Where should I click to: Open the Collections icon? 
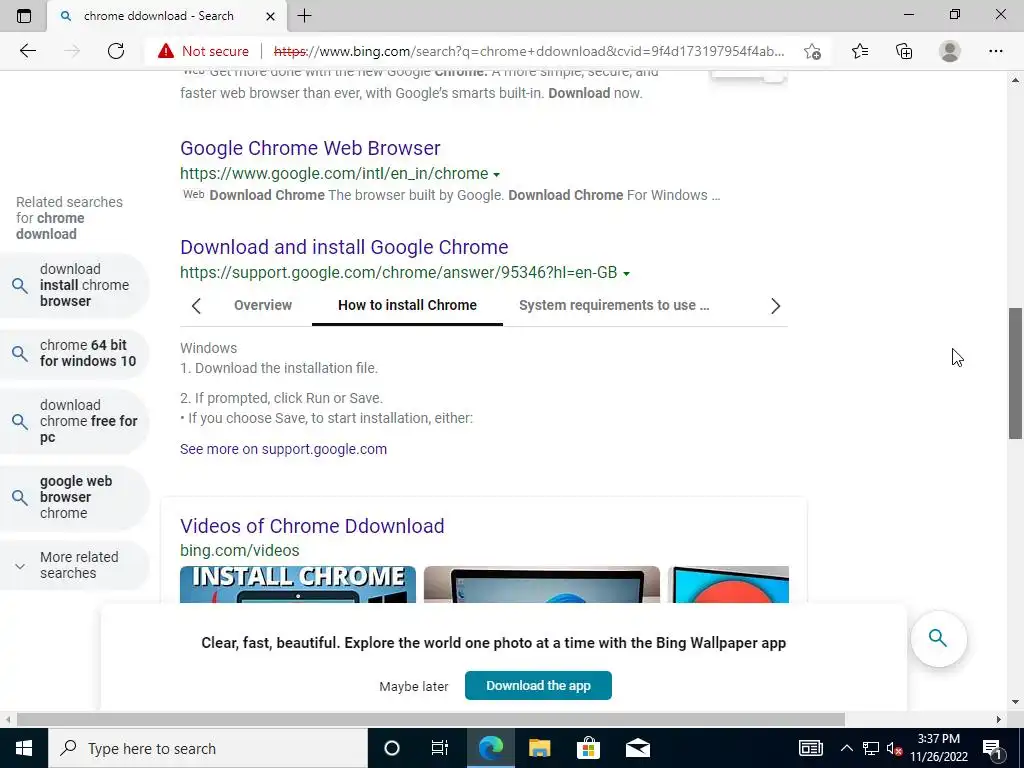point(904,51)
